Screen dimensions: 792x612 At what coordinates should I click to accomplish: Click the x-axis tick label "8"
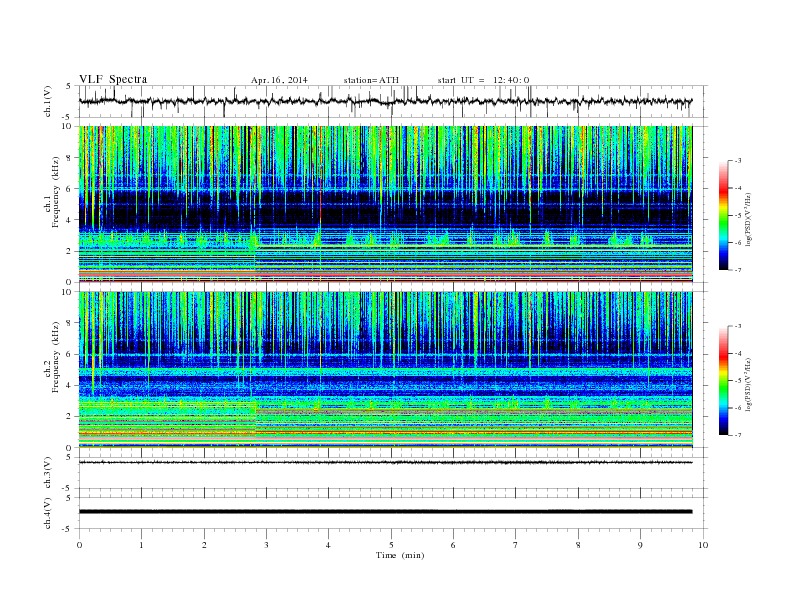click(x=578, y=545)
